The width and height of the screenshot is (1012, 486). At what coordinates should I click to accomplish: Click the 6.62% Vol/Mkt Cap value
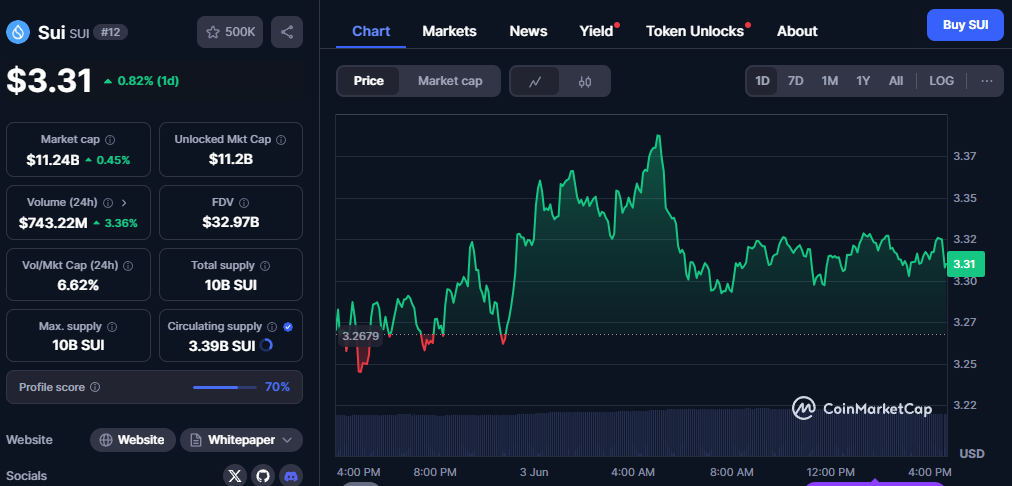click(x=78, y=285)
